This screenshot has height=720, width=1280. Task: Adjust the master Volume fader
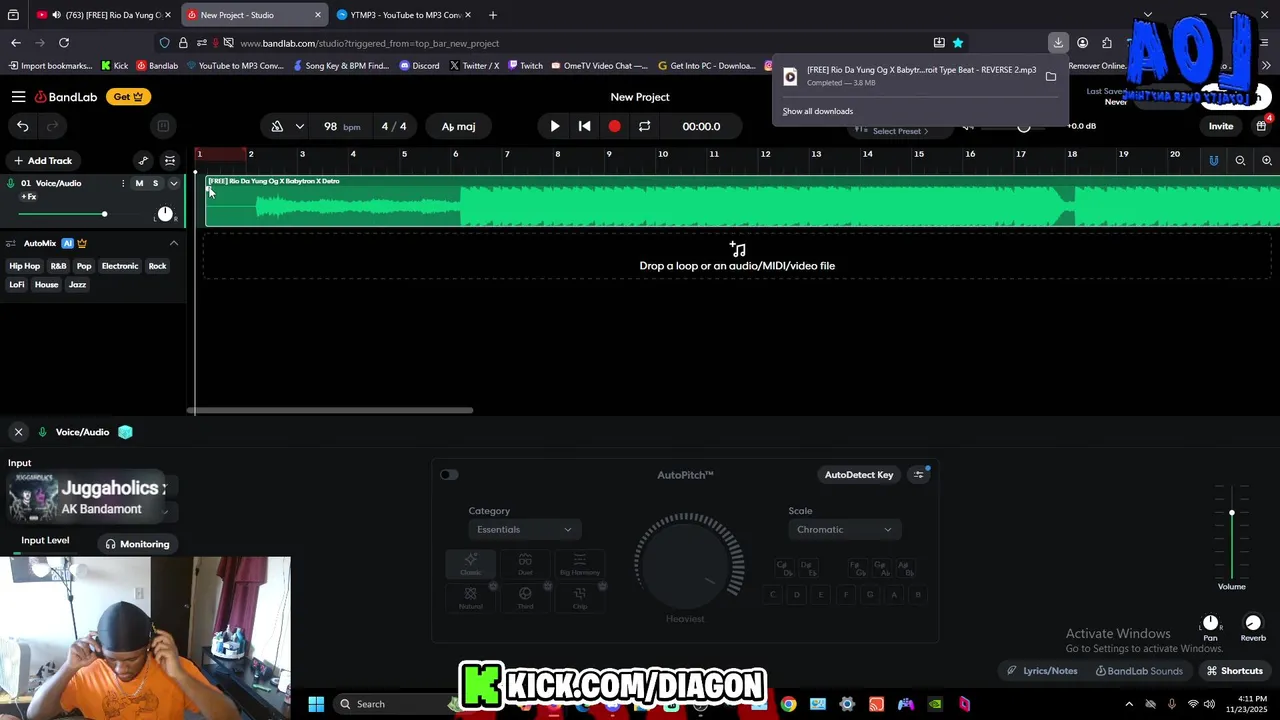[x=1232, y=513]
